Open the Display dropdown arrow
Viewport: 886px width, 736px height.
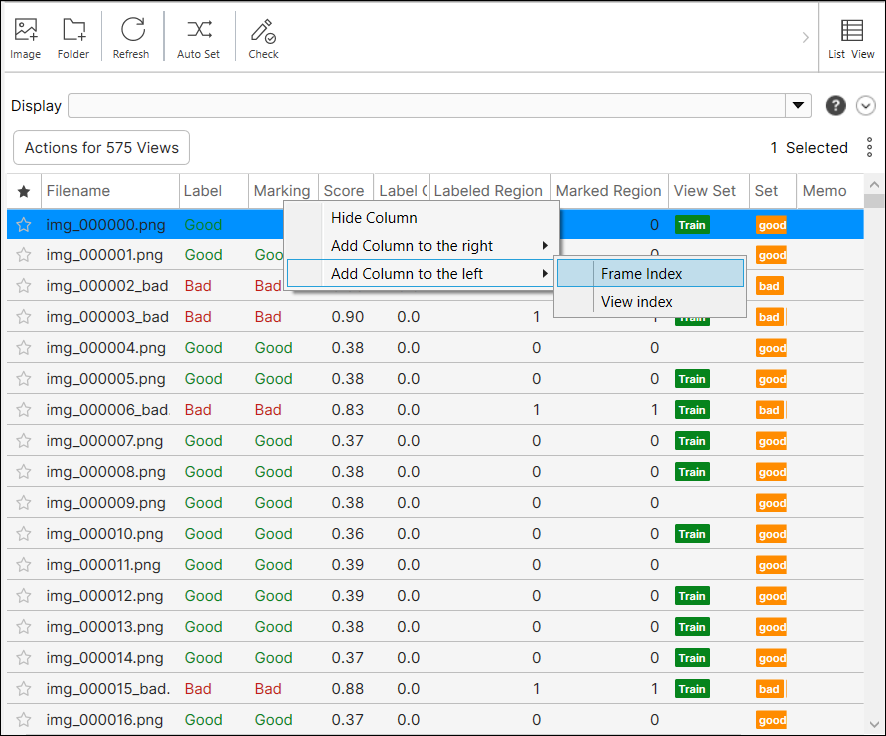click(799, 106)
